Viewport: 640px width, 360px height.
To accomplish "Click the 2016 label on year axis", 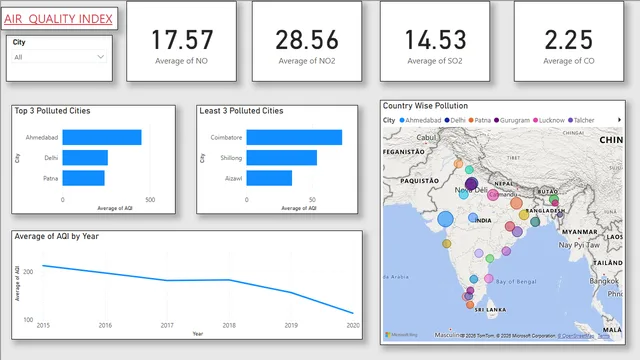I will click(x=105, y=325).
